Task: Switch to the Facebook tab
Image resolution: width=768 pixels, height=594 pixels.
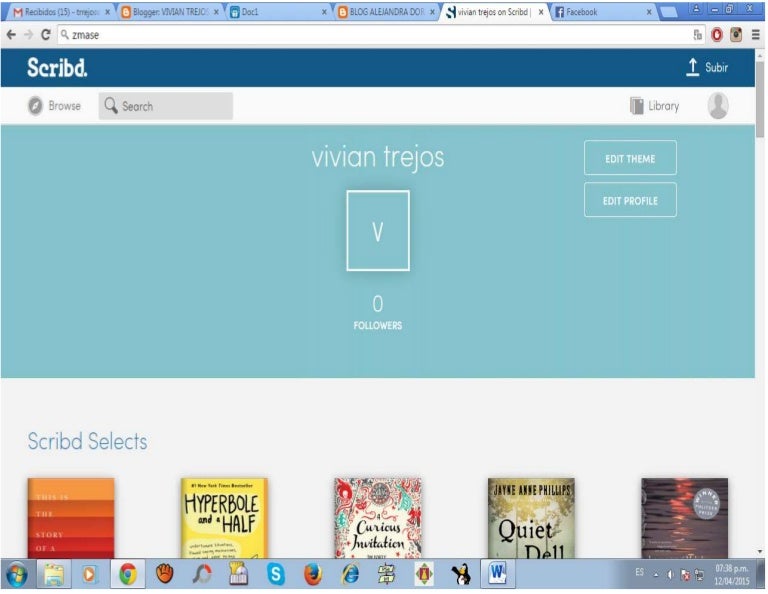Action: [602, 12]
